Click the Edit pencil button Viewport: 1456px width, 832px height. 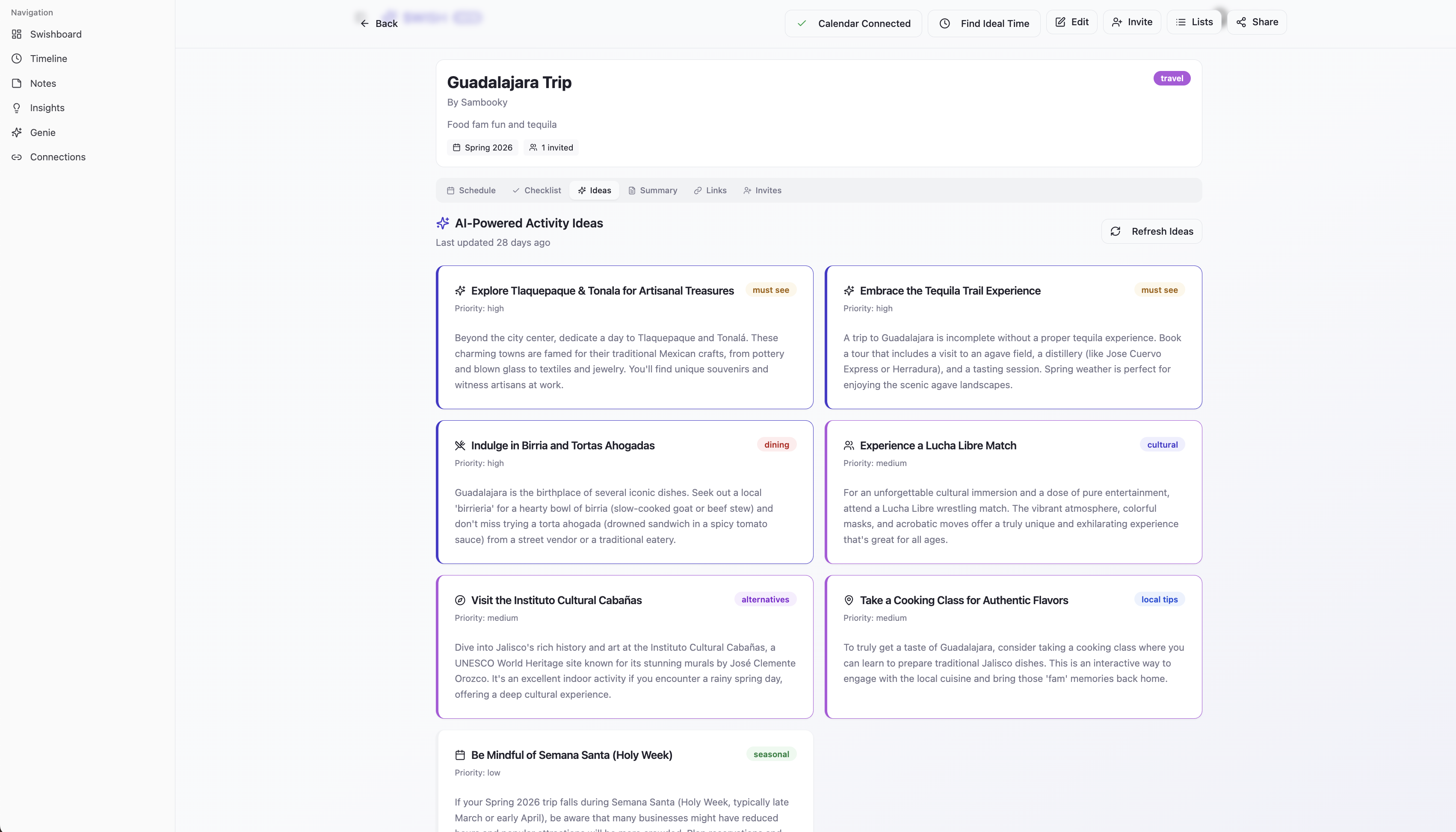point(1071,22)
